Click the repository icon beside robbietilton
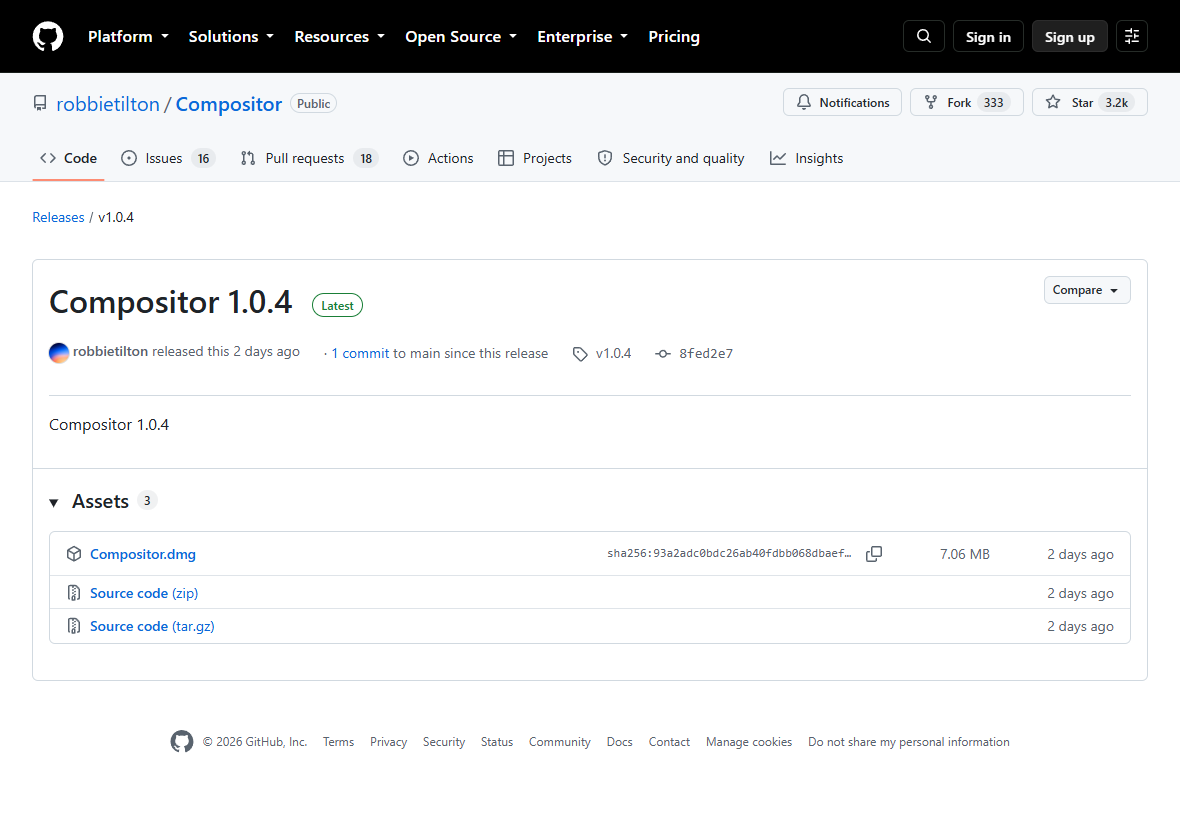 pos(40,103)
